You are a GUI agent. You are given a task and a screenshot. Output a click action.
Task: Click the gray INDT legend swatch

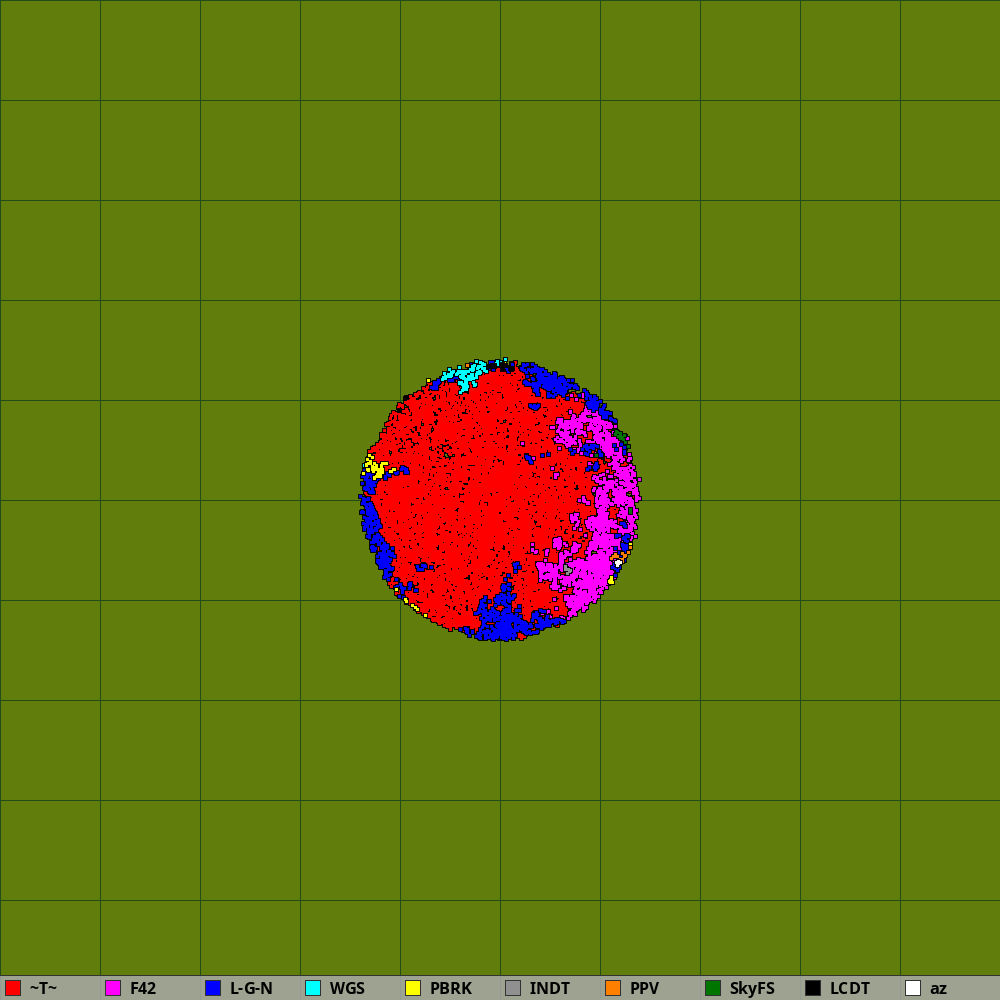point(513,988)
